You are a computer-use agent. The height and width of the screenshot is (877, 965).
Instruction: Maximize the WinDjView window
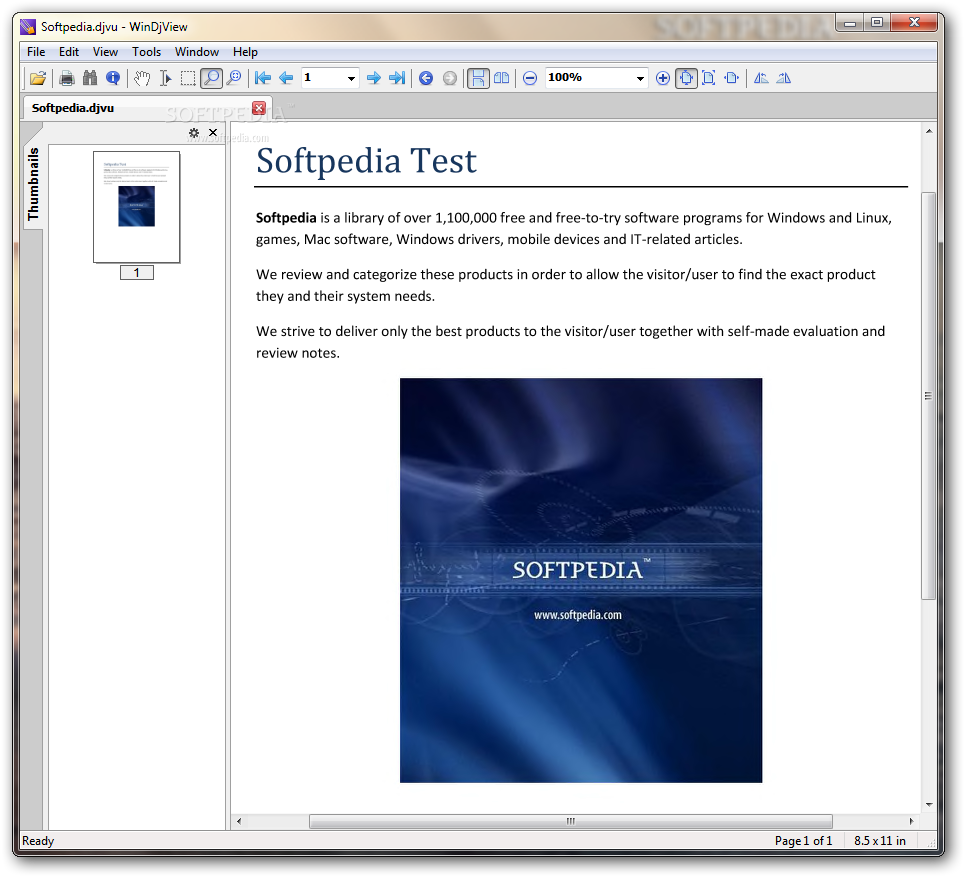[x=876, y=23]
